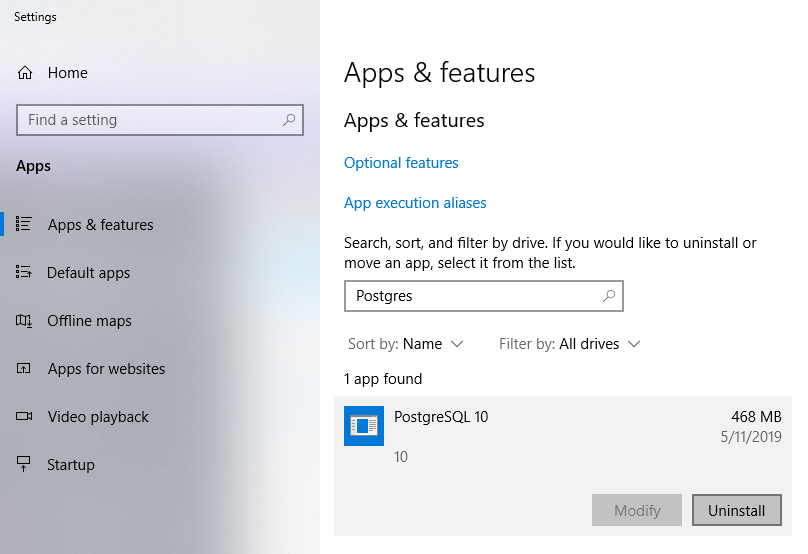Click the Offline maps map icon
808x554 pixels.
pos(24,321)
